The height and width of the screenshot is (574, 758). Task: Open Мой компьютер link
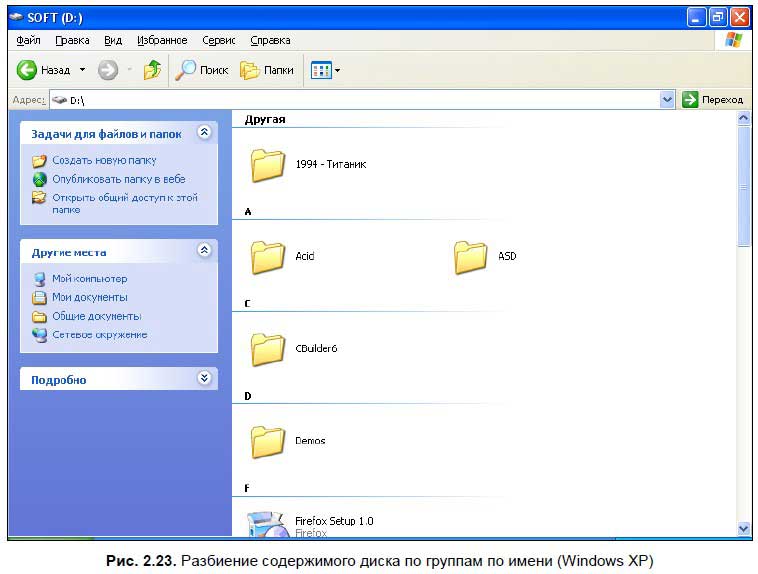tap(90, 279)
